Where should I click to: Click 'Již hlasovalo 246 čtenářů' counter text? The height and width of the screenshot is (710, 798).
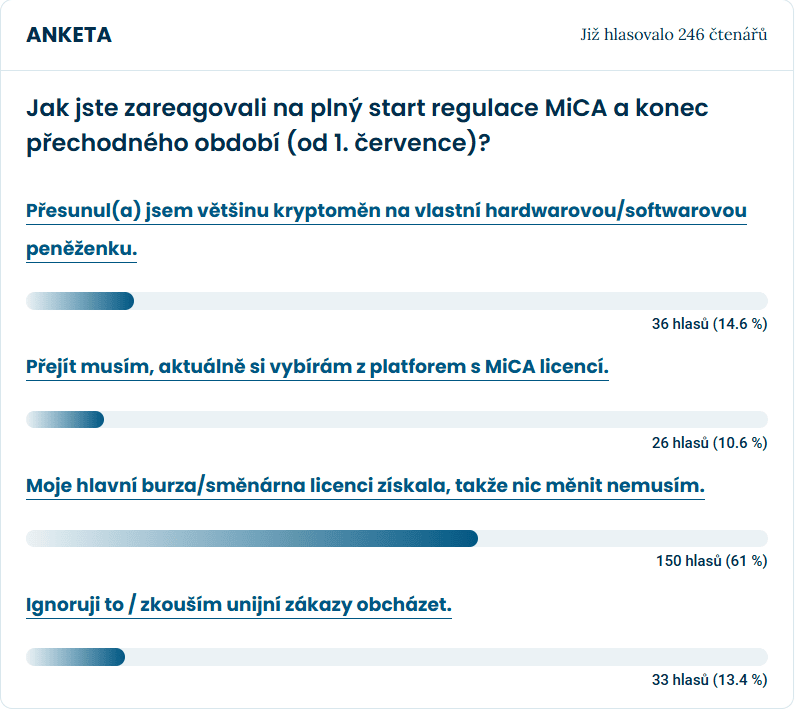pyautogui.click(x=674, y=35)
